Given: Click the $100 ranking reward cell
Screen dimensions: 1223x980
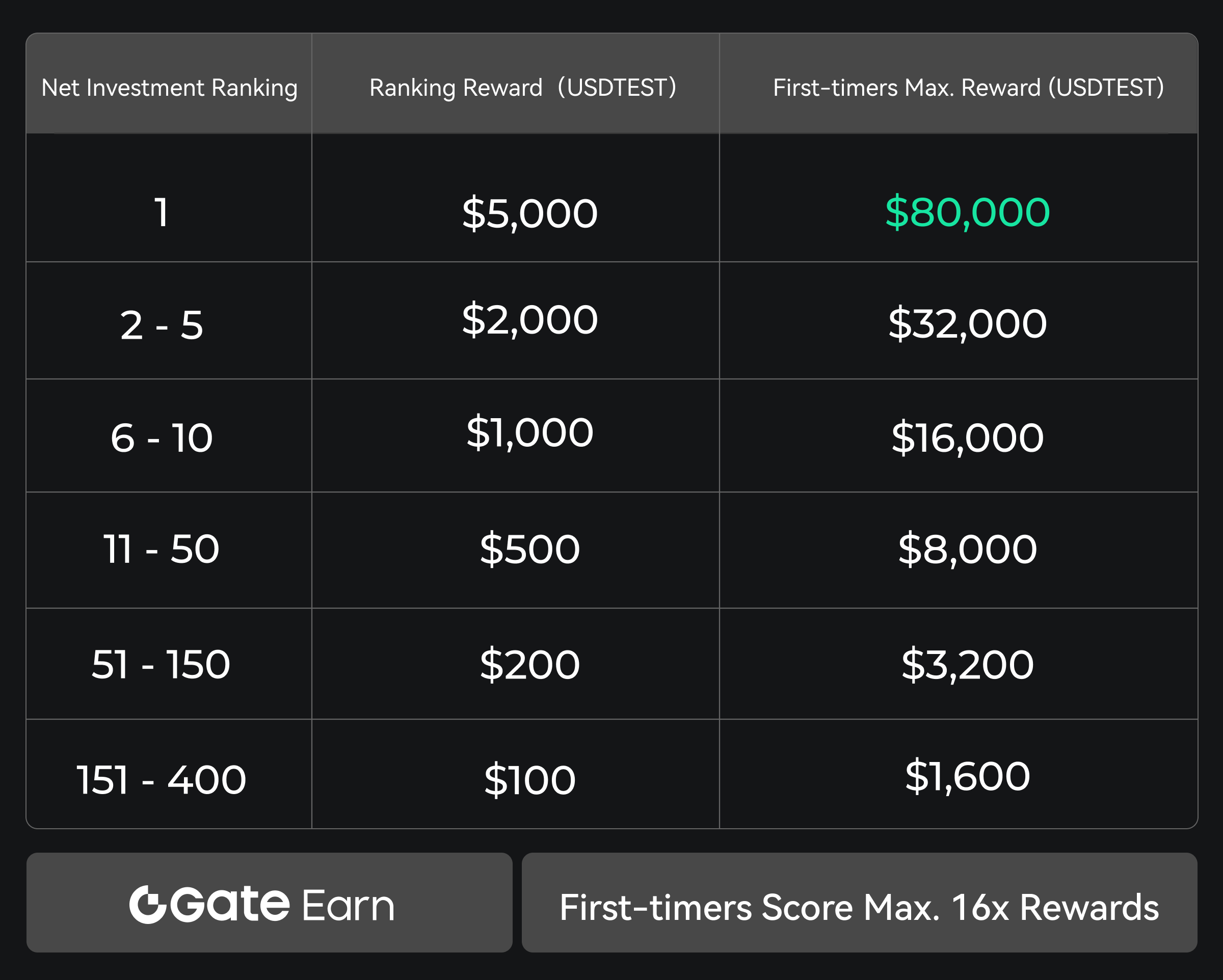Looking at the screenshot, I should 529,779.
